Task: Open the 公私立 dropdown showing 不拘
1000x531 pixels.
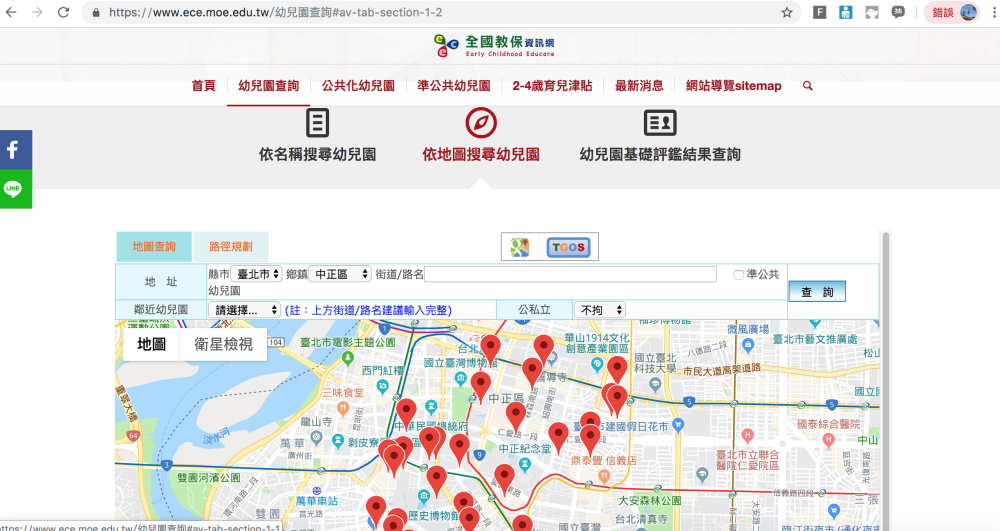Action: click(599, 310)
